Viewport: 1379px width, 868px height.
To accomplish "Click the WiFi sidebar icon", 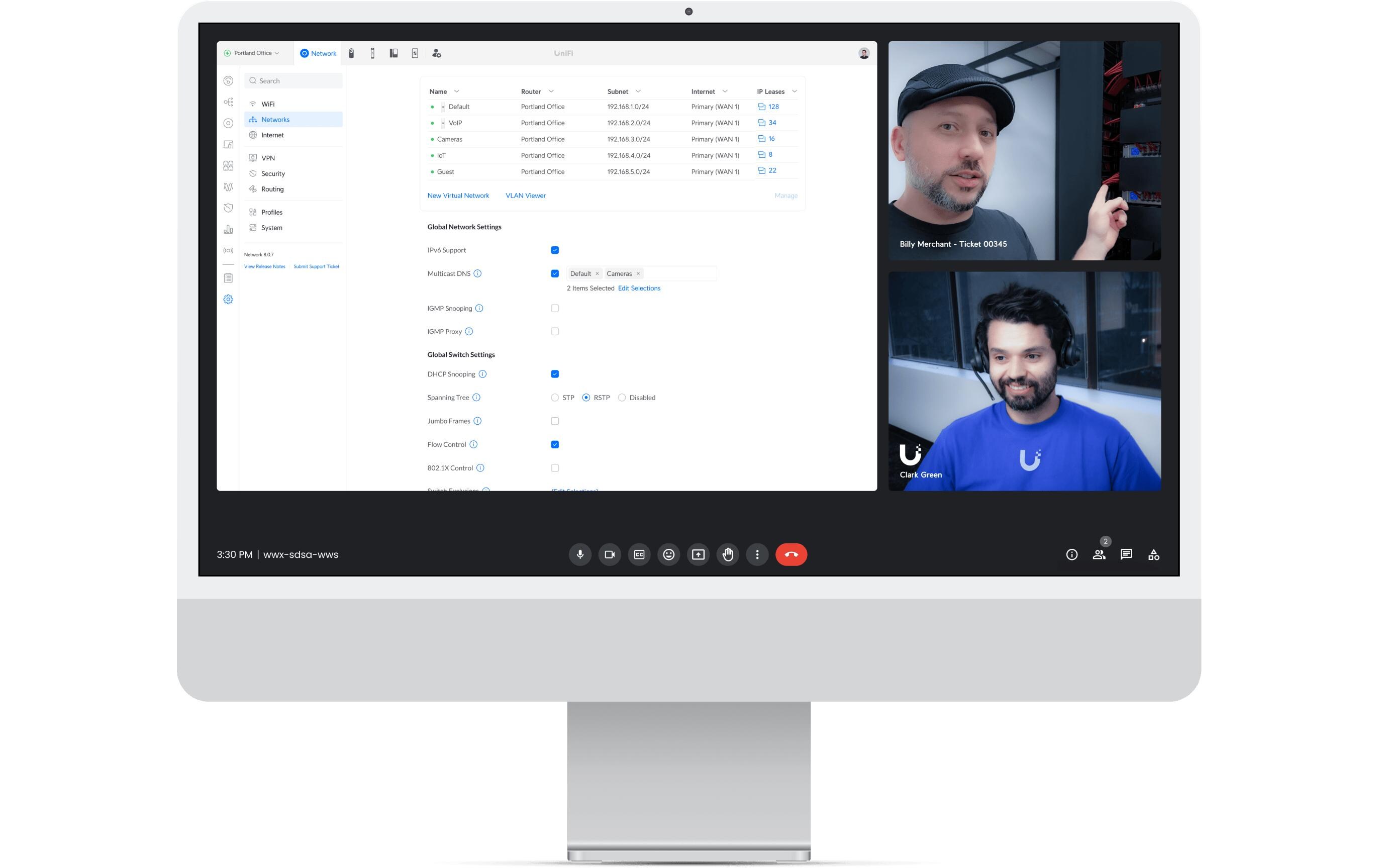I will 253,103.
